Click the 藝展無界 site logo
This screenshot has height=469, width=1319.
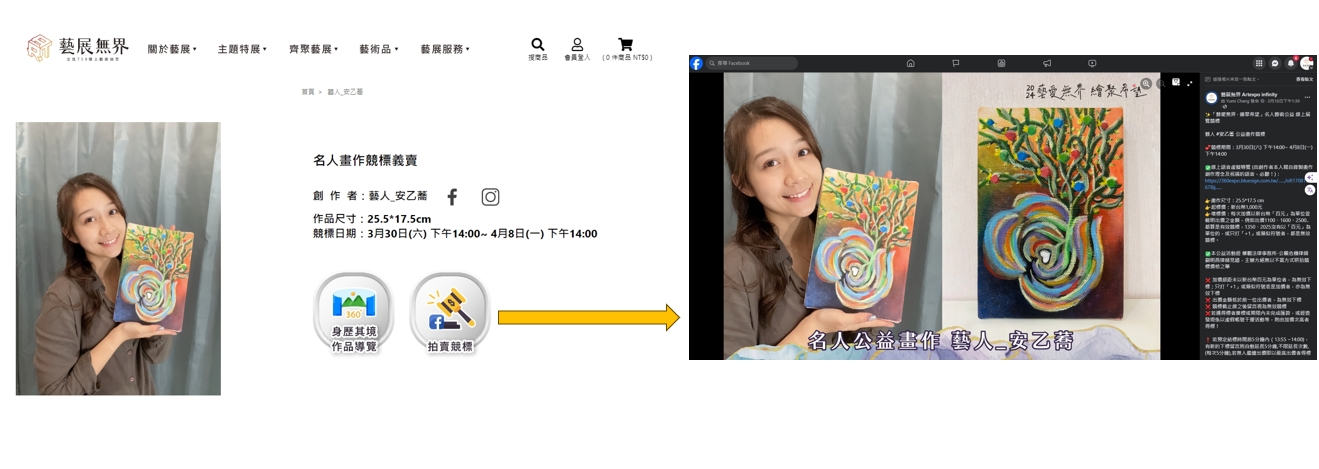click(78, 48)
